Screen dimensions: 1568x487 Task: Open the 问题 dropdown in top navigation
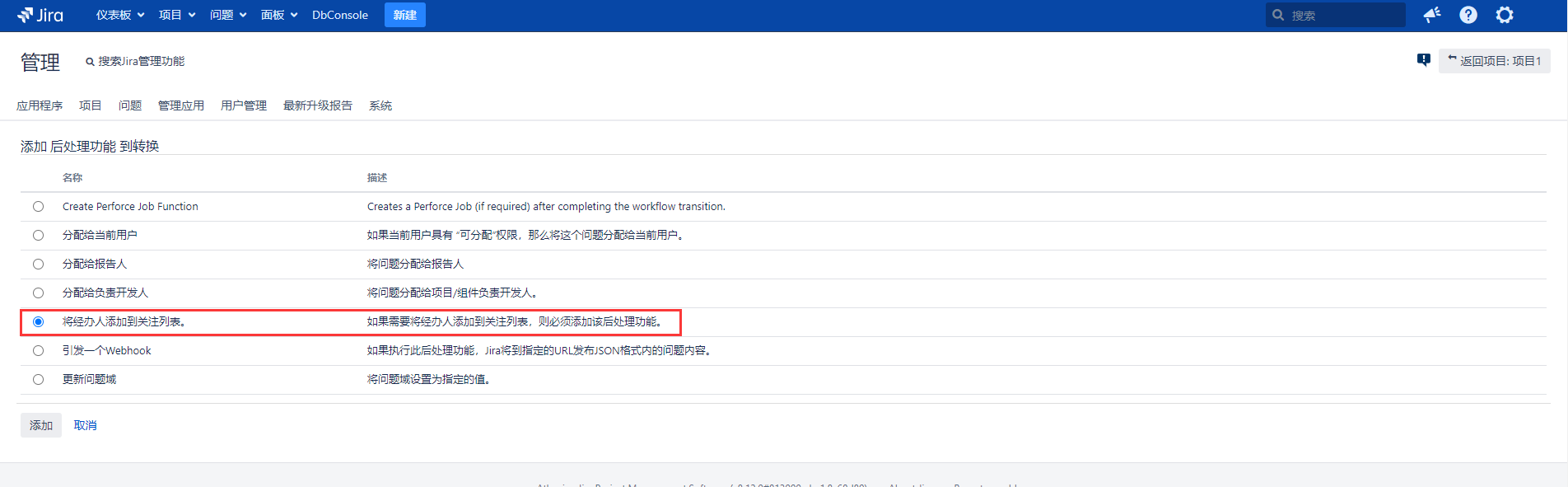click(227, 15)
